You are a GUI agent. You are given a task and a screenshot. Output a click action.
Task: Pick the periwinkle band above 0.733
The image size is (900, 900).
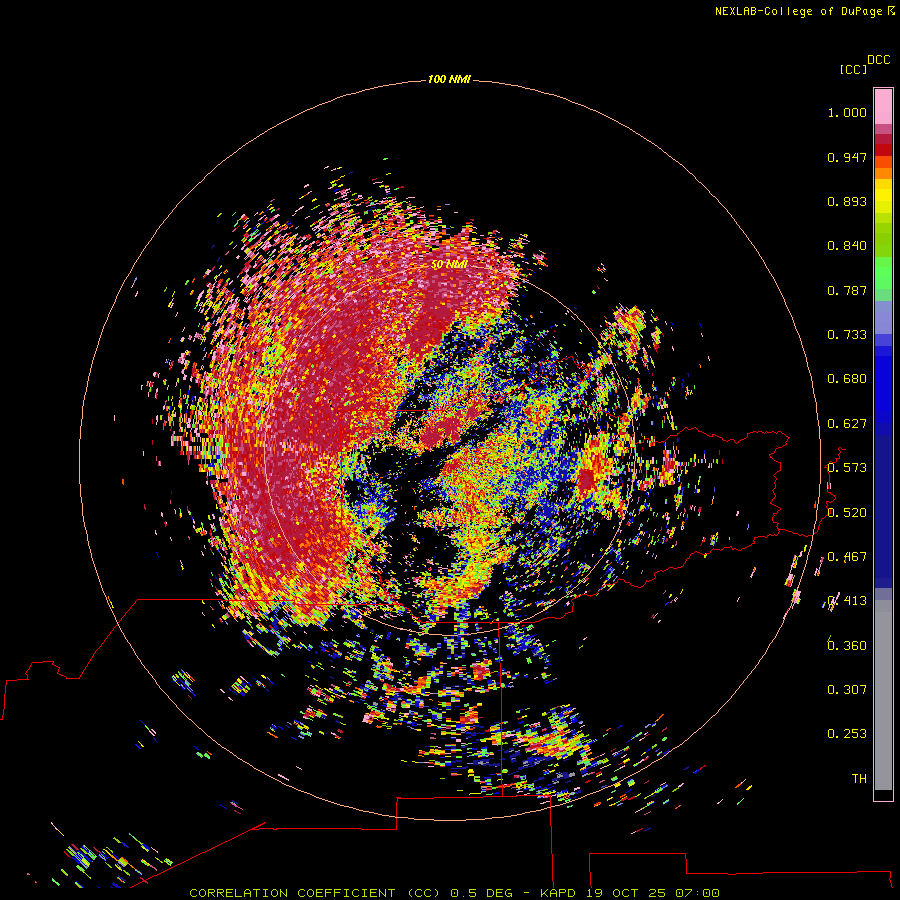883,318
